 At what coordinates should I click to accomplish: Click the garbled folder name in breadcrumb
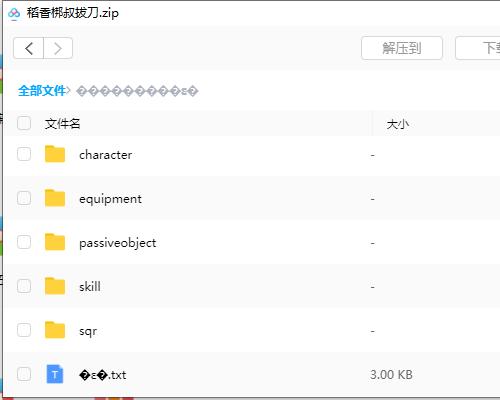(x=137, y=91)
